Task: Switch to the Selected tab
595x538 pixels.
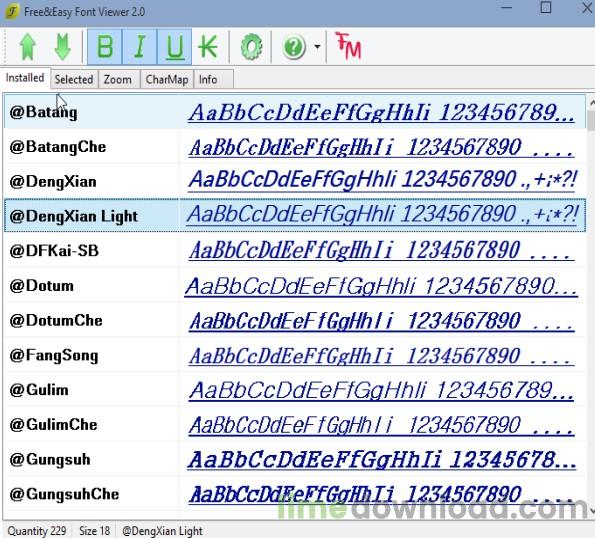Action: (74, 79)
